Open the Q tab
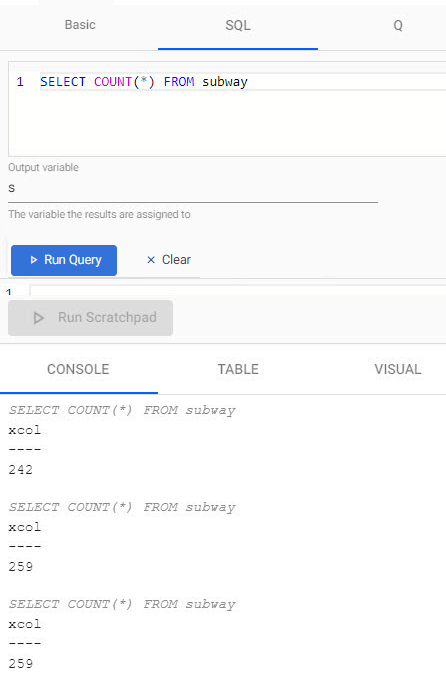 click(x=398, y=25)
